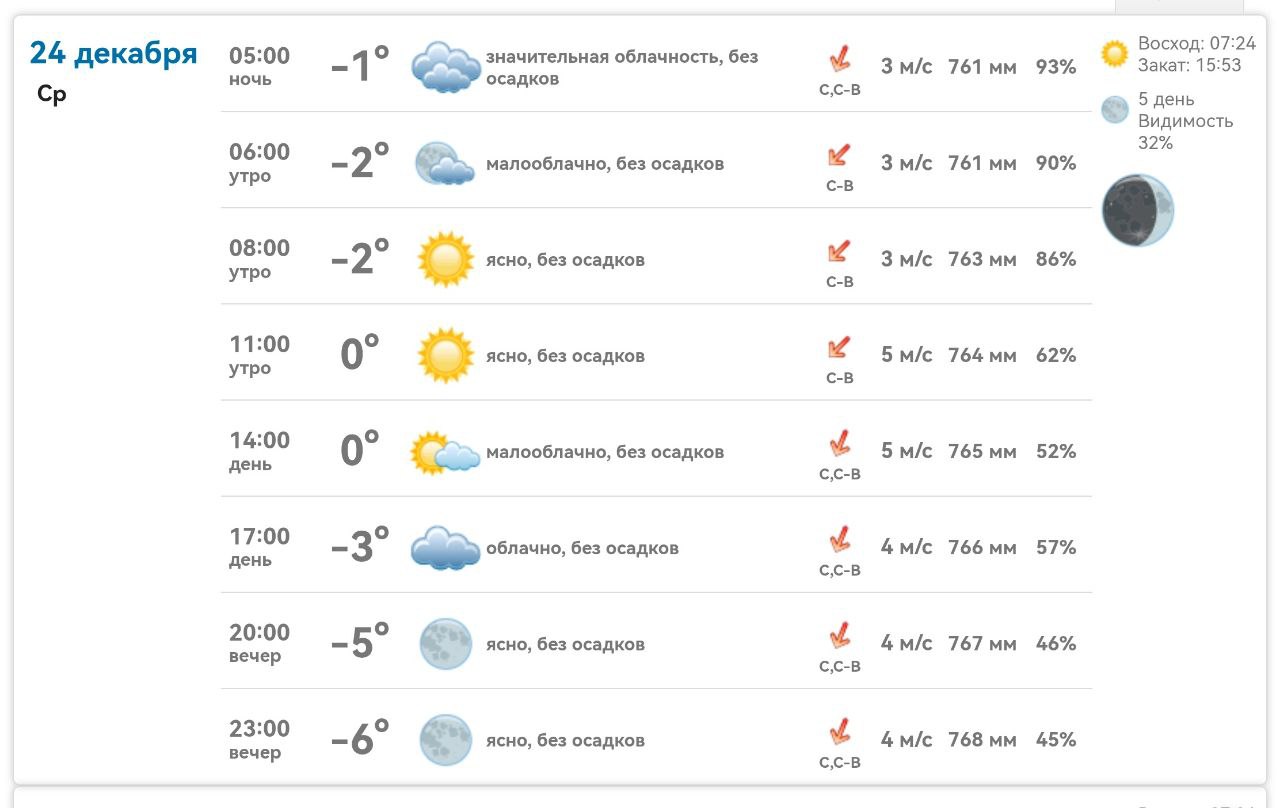Click the wind direction arrow at 05:00
1280x808 pixels.
pos(840,60)
